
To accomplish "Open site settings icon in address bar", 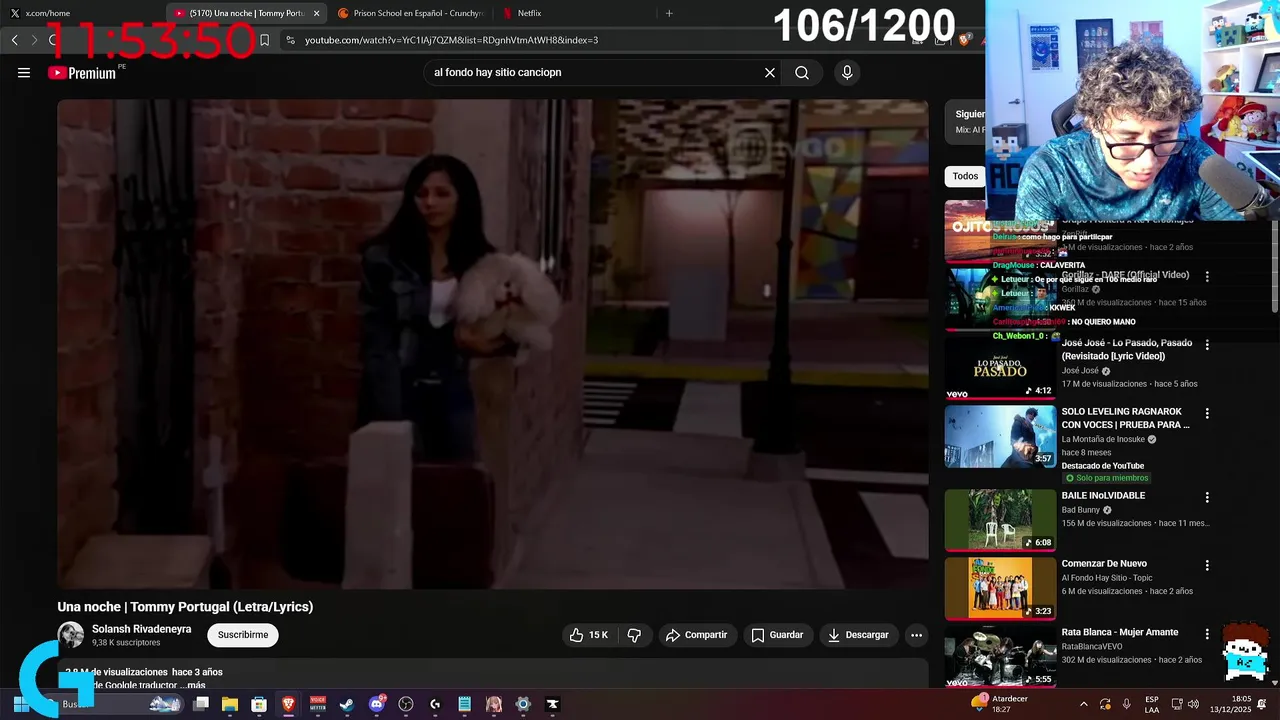I will coord(290,40).
